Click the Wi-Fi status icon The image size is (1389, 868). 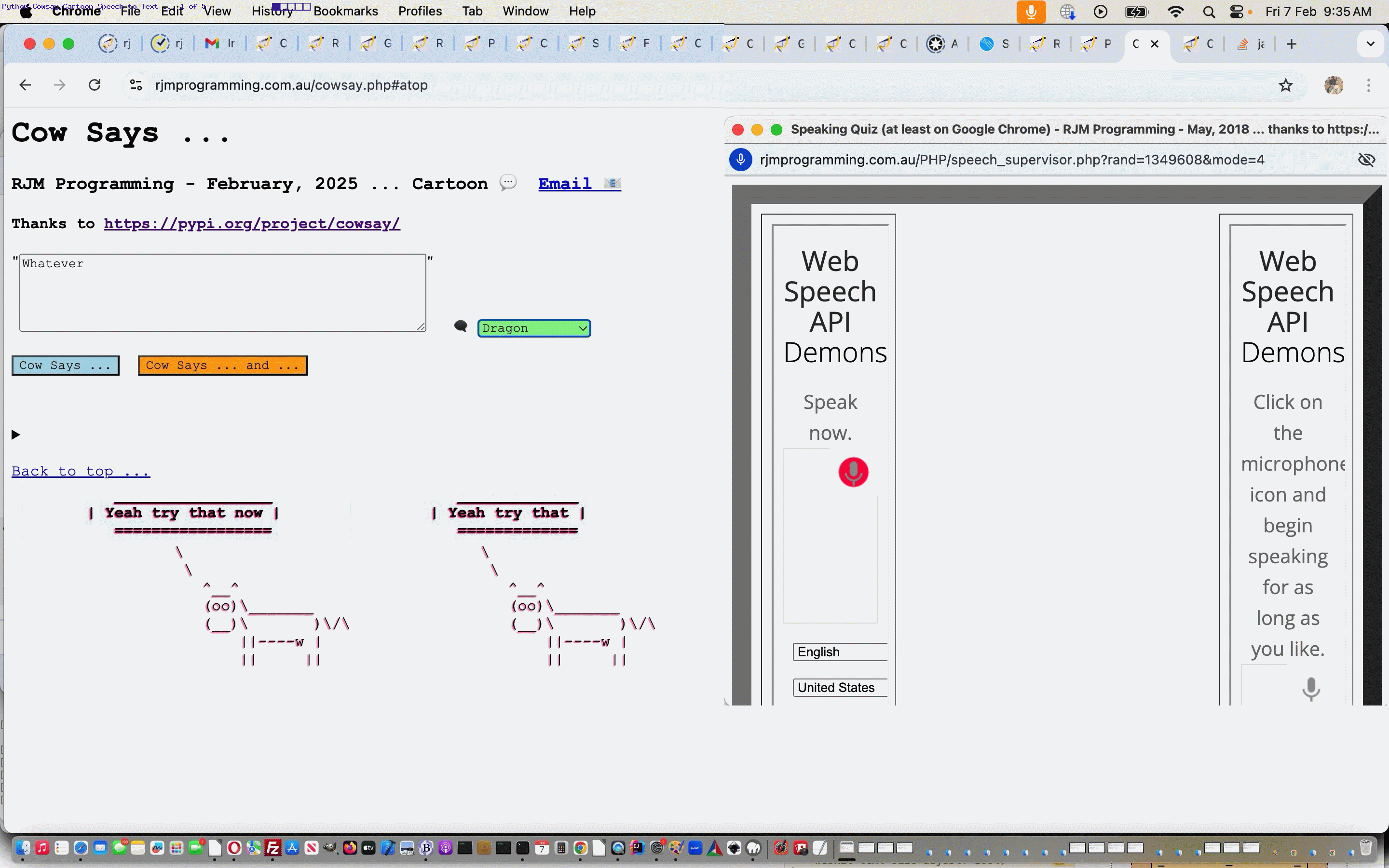click(1175, 12)
